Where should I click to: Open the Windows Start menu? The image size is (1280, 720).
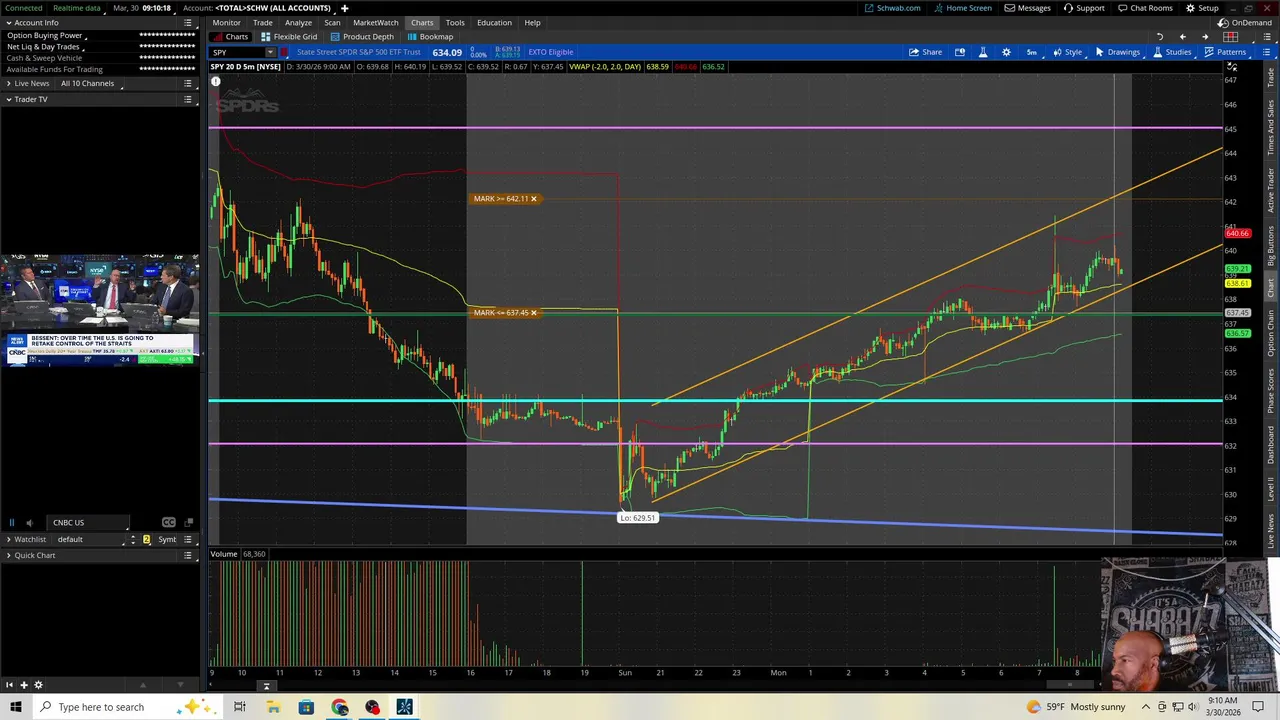click(15, 707)
